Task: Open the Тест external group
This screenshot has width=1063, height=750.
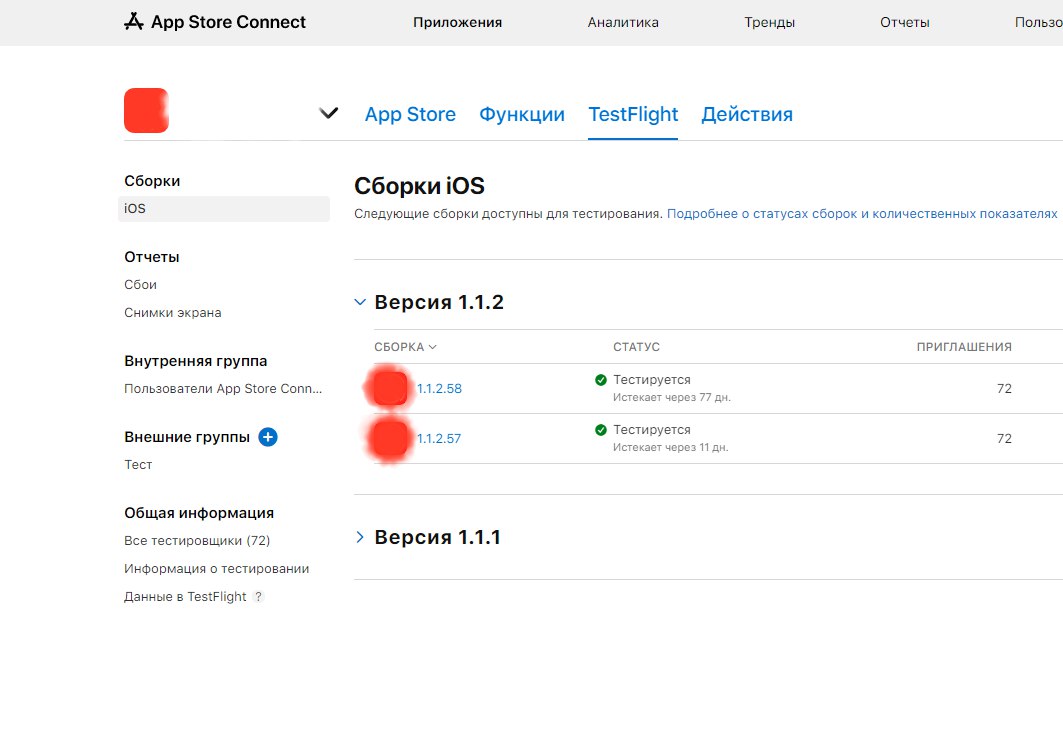Action: (x=138, y=465)
